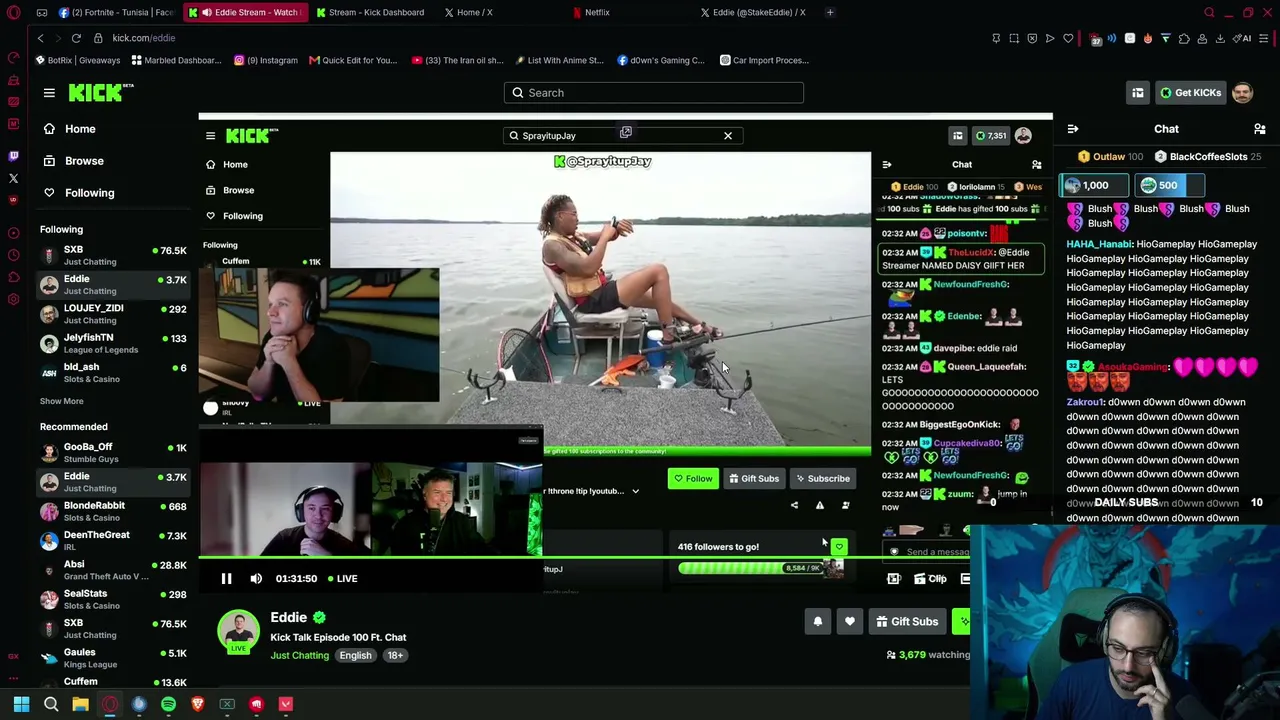This screenshot has height=720, width=1280.
Task: Jump to LIVE in the player
Action: tap(341, 578)
